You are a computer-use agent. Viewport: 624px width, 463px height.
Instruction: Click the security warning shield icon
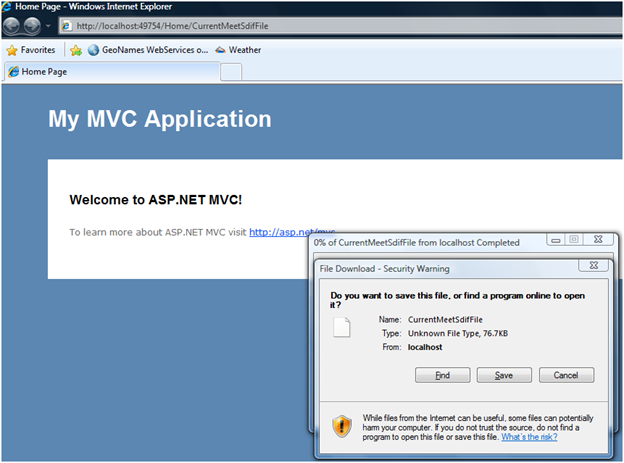click(x=342, y=427)
